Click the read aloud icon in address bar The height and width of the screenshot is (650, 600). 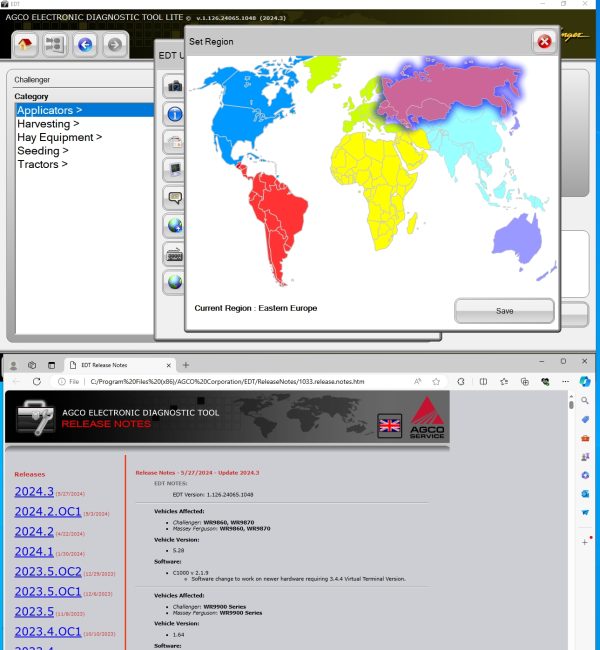pyautogui.click(x=418, y=381)
